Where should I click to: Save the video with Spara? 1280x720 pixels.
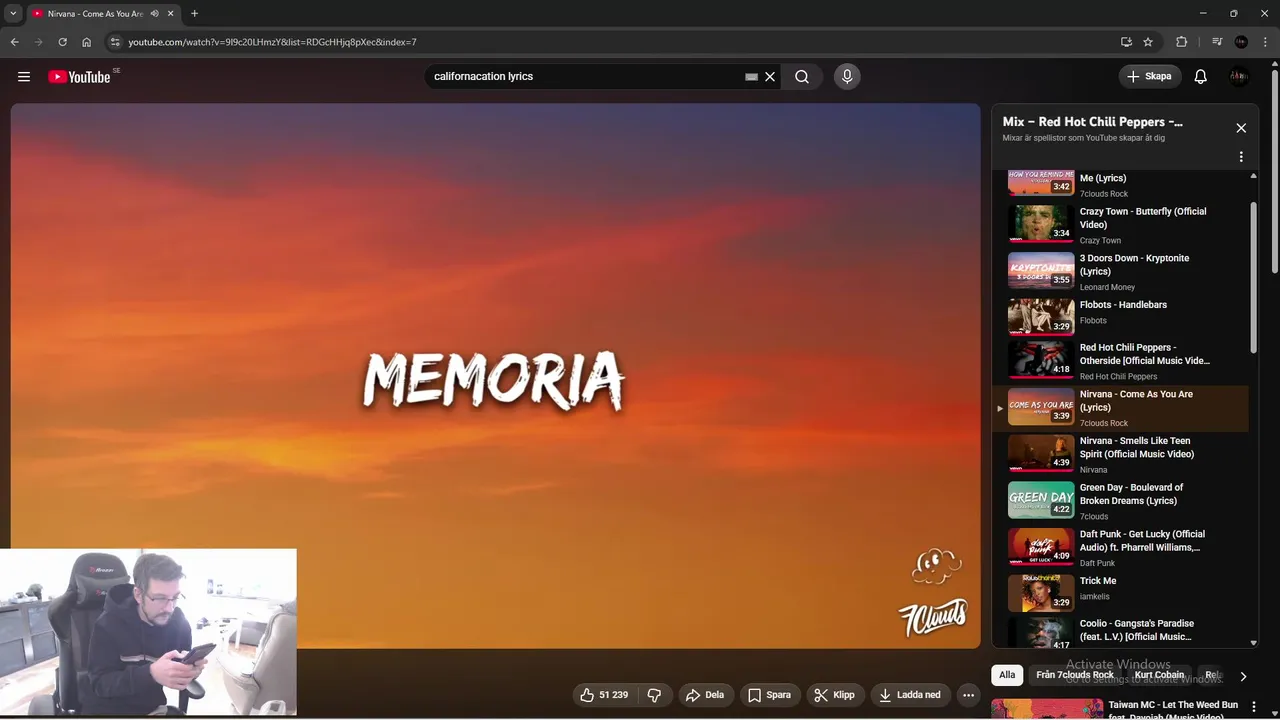(x=770, y=695)
